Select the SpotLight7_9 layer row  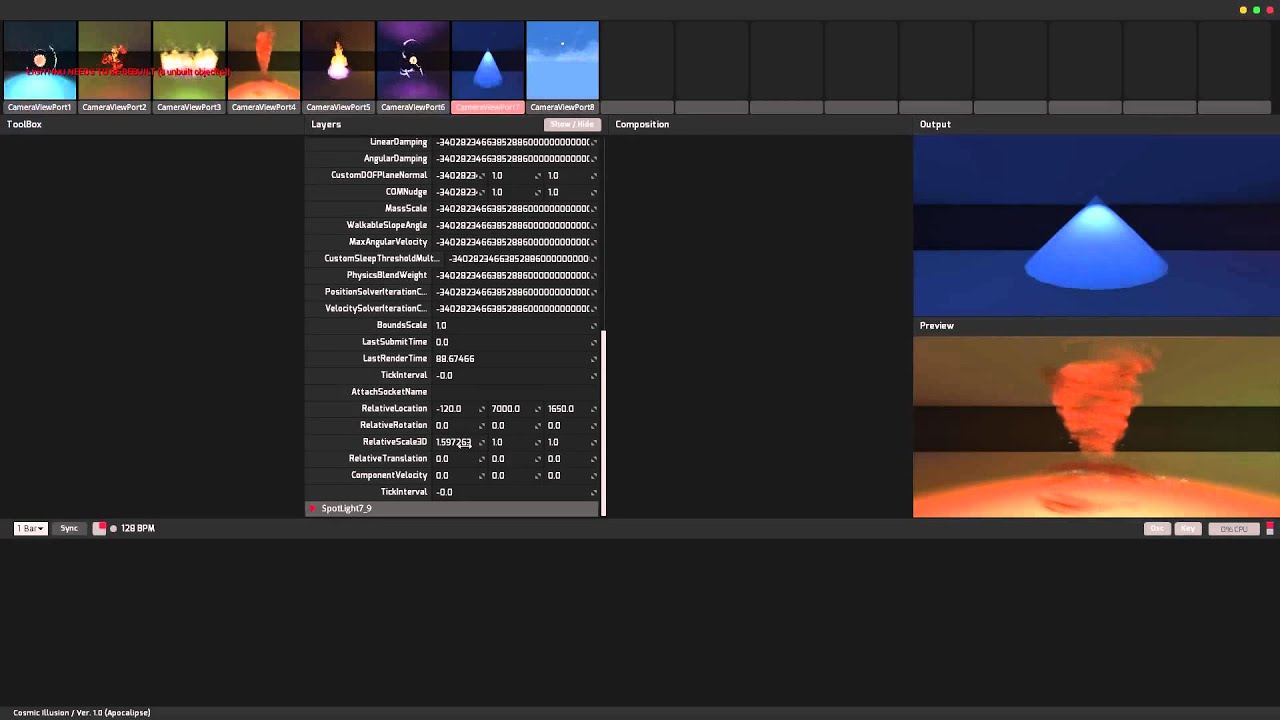tap(452, 509)
